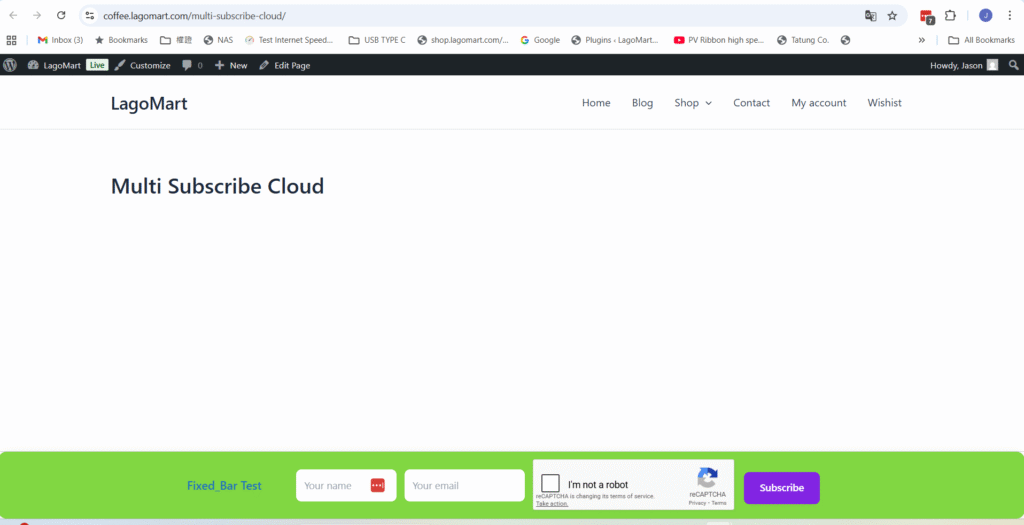This screenshot has width=1024, height=525.
Task: Open the Google Translate icon in address bar
Action: point(870,16)
